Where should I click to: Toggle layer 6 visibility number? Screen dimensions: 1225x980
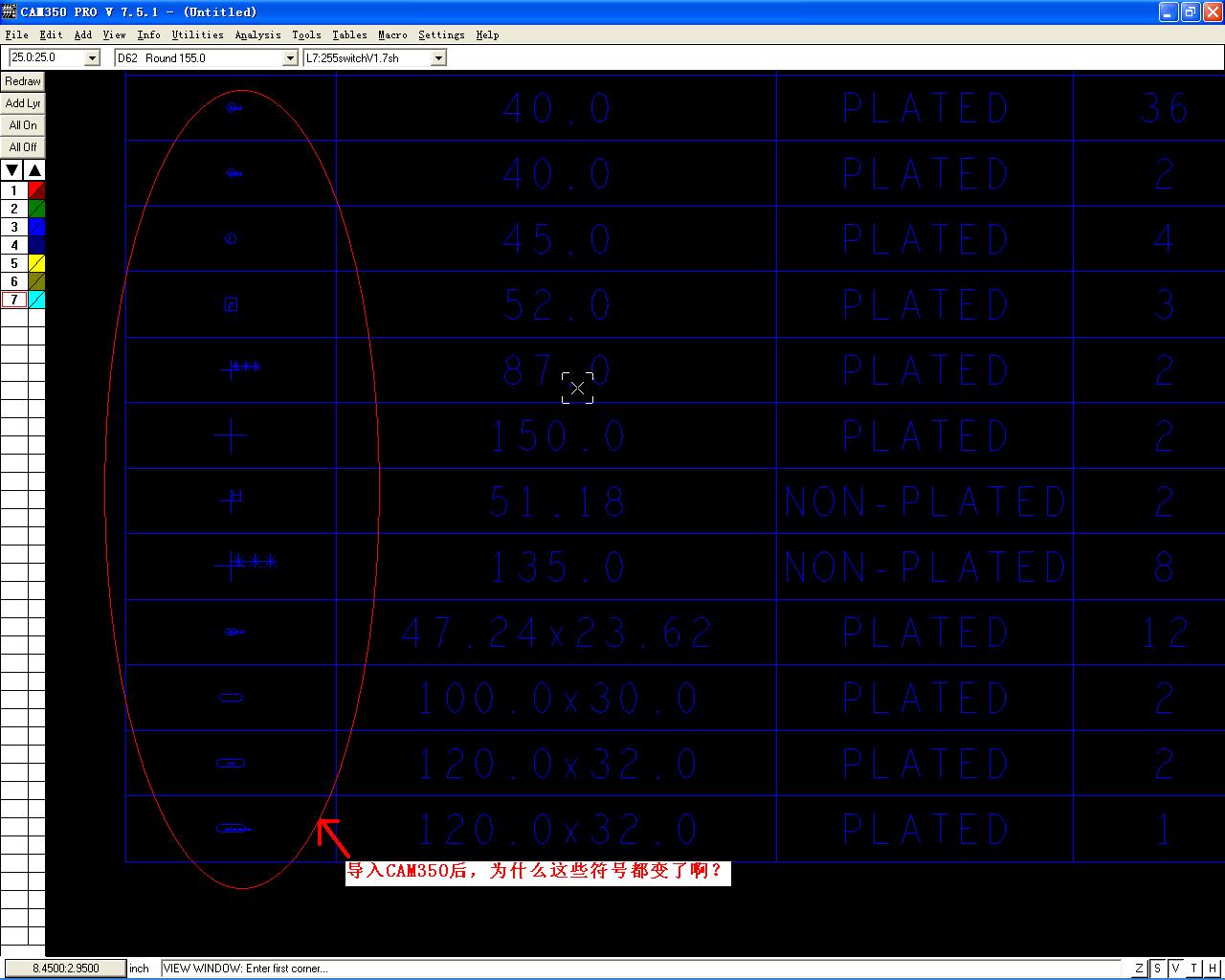click(14, 281)
